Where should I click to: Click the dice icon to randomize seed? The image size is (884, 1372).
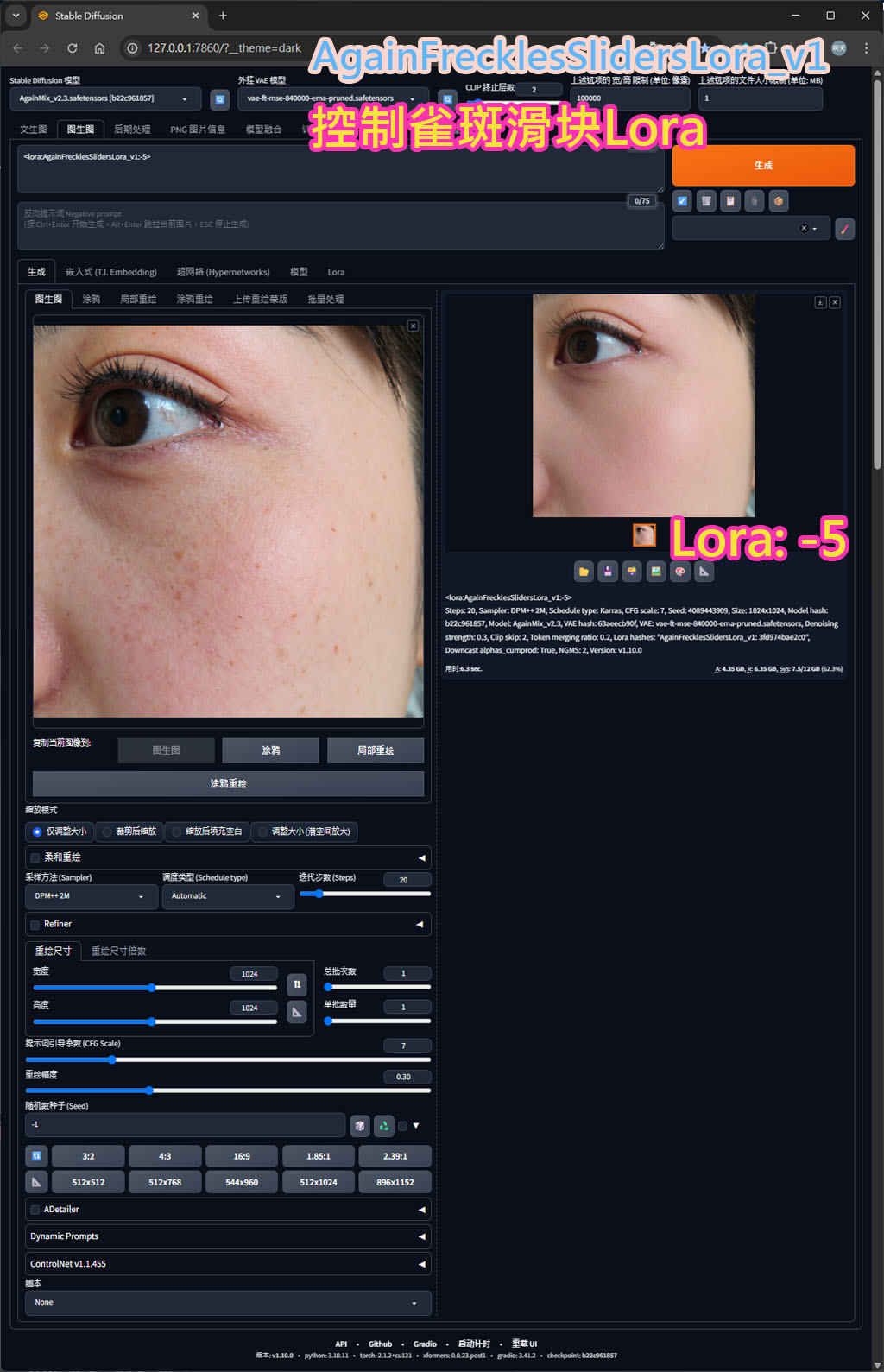tap(360, 1126)
